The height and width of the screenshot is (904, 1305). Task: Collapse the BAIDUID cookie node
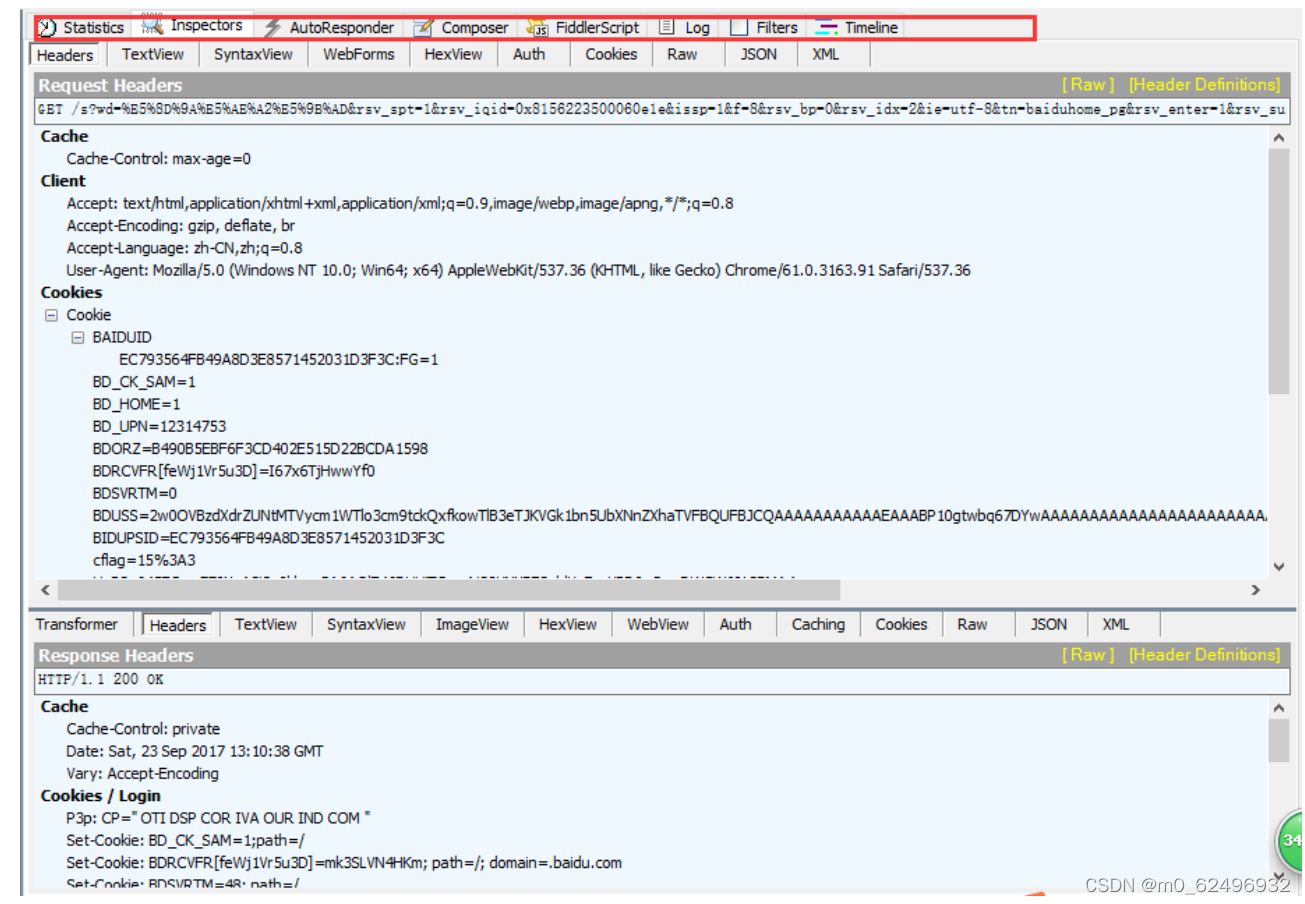(77, 338)
